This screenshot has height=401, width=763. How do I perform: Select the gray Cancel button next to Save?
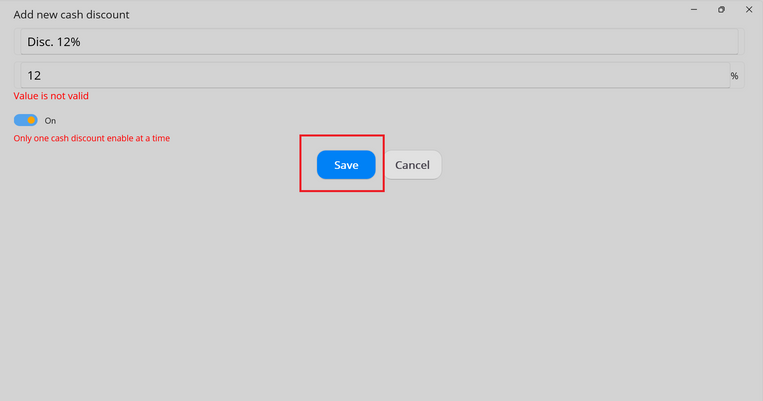pyautogui.click(x=413, y=165)
